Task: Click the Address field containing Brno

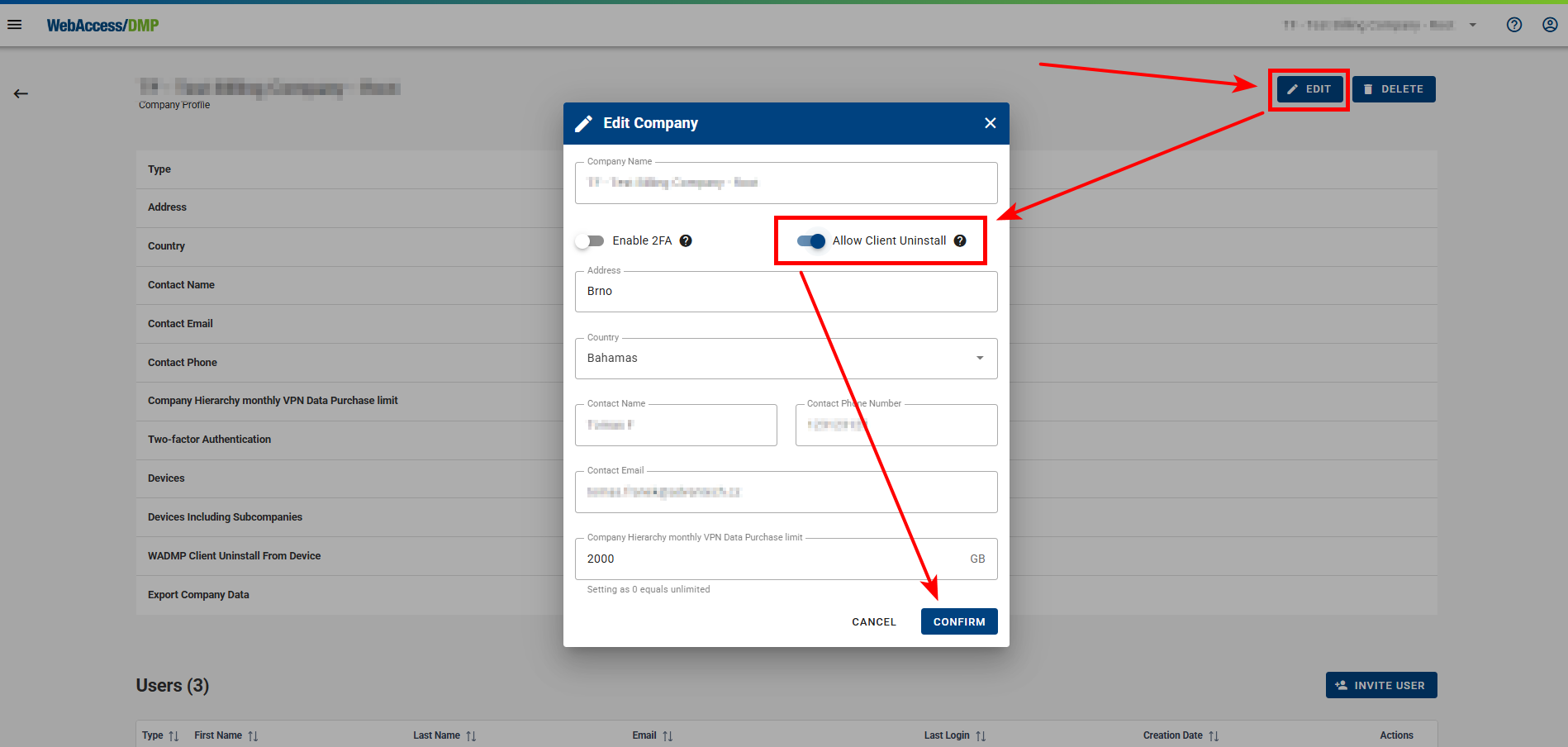Action: pyautogui.click(x=785, y=292)
